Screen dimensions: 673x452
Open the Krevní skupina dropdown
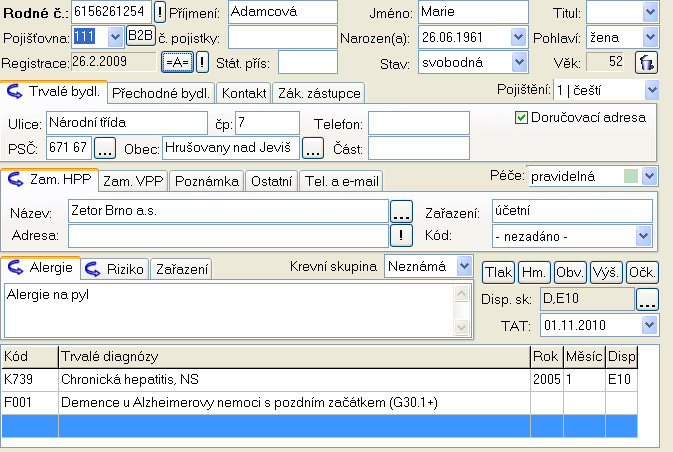pyautogui.click(x=463, y=266)
